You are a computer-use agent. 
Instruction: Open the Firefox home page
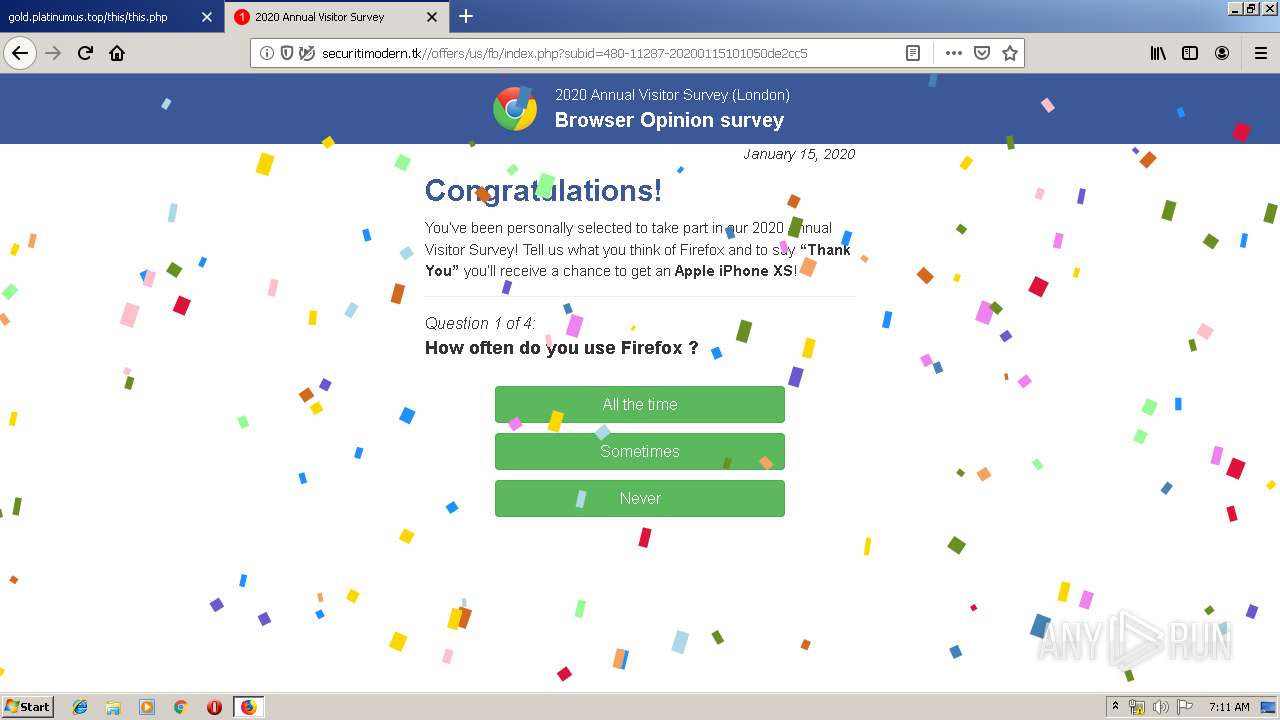(117, 53)
